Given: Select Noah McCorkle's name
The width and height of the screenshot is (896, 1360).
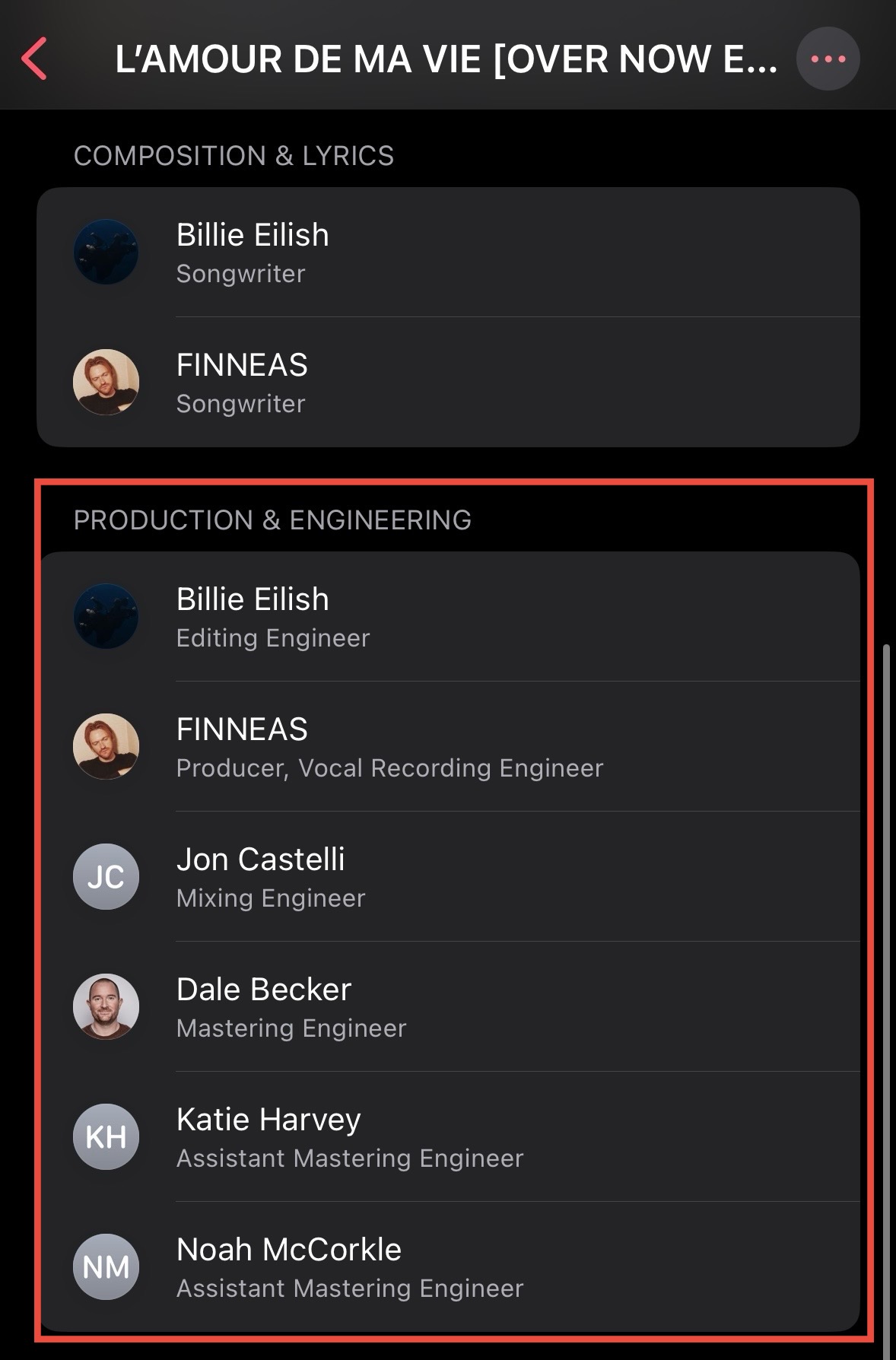Looking at the screenshot, I should 288,1250.
